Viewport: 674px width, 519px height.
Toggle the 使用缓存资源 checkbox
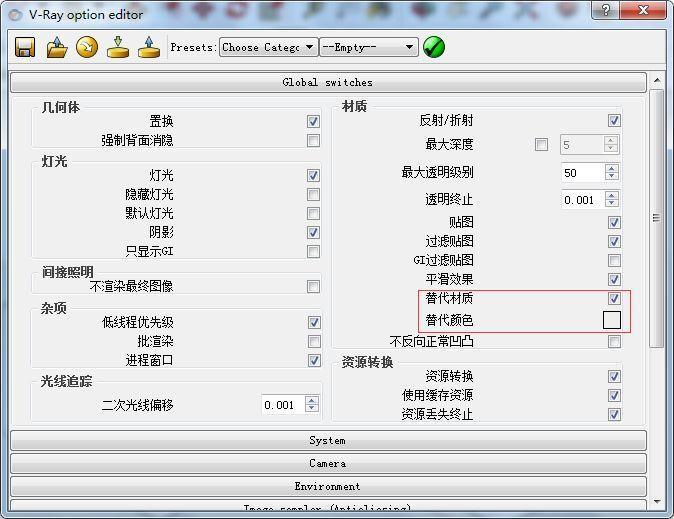pos(614,396)
